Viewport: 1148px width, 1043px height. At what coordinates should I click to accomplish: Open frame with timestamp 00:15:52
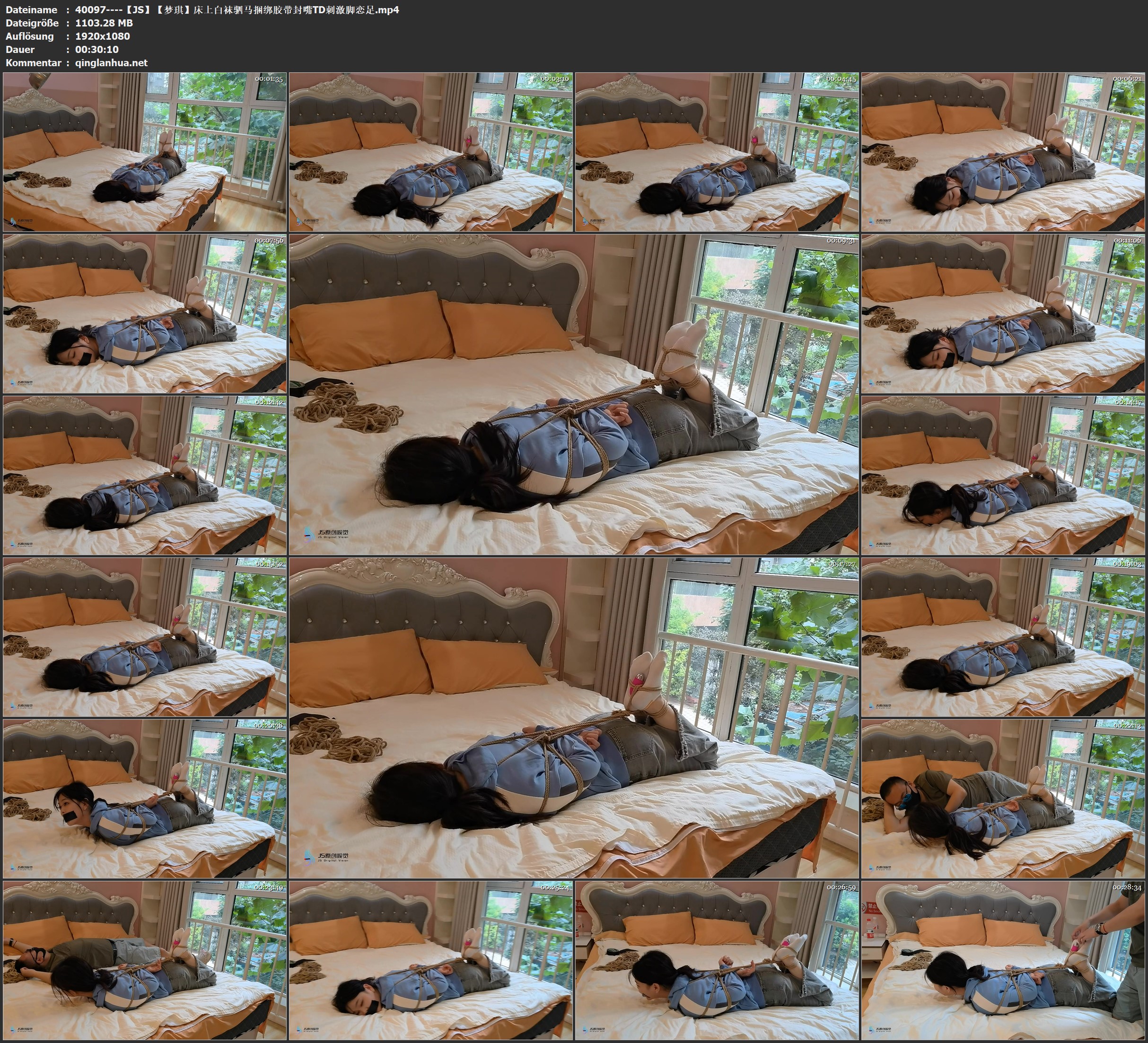(x=145, y=636)
